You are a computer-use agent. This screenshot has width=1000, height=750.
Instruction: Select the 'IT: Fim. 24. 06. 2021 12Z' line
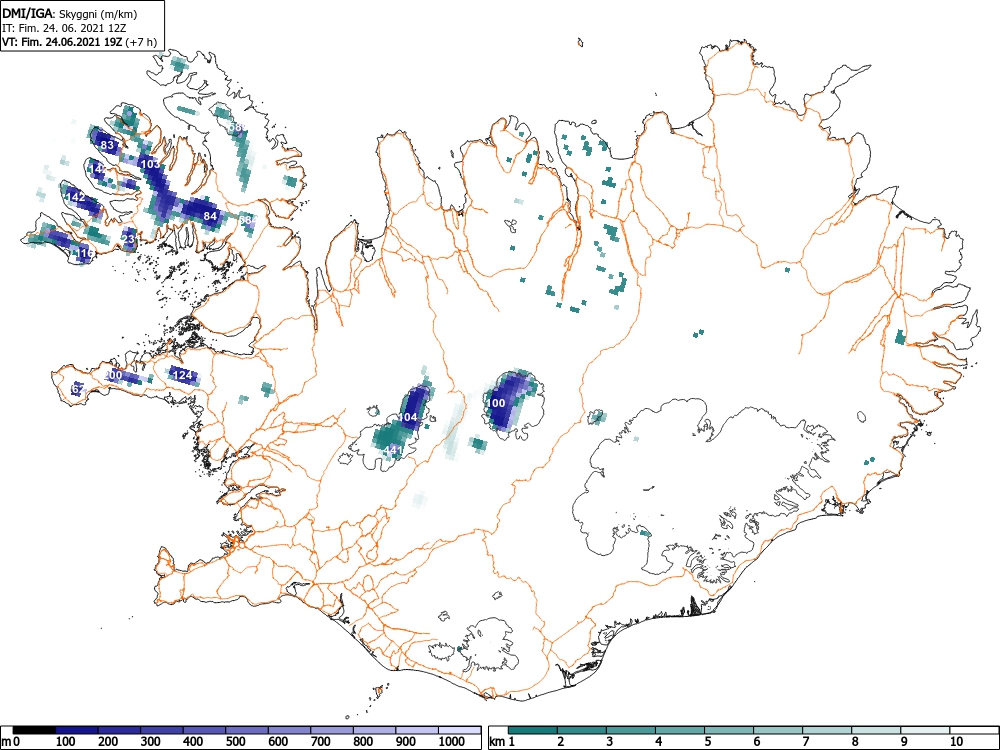(64, 28)
